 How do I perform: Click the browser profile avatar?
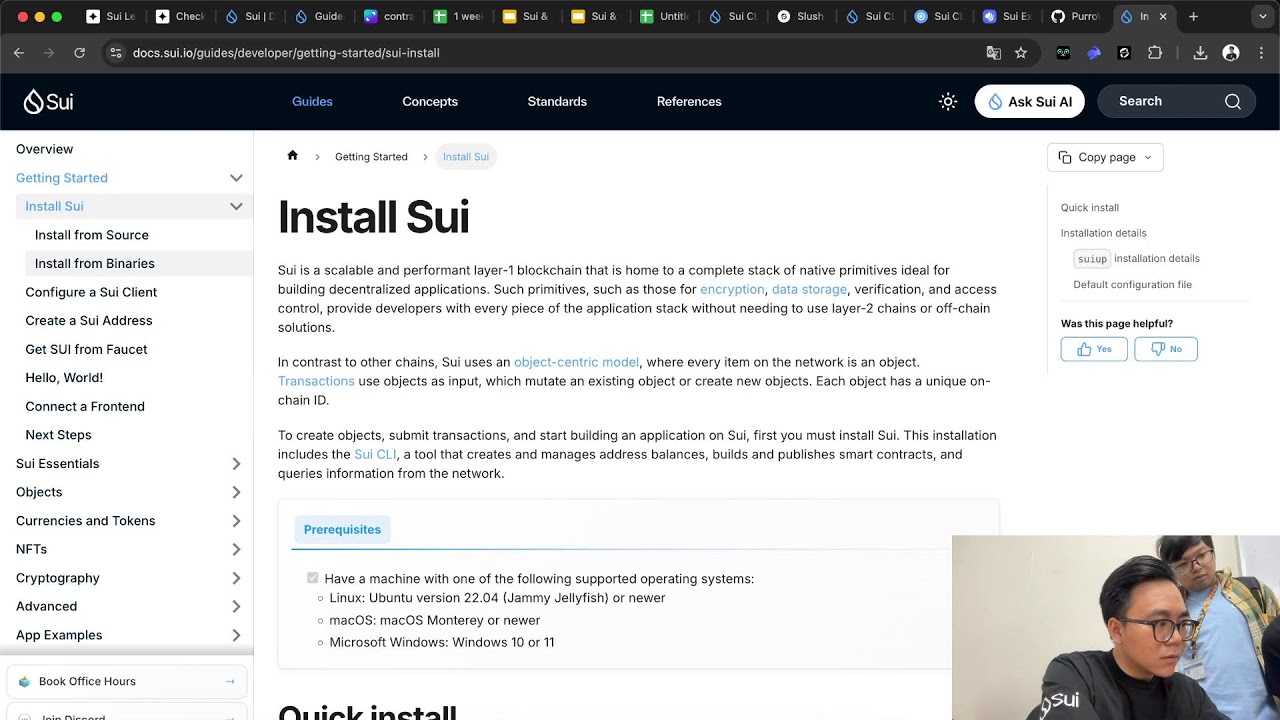coord(1231,53)
